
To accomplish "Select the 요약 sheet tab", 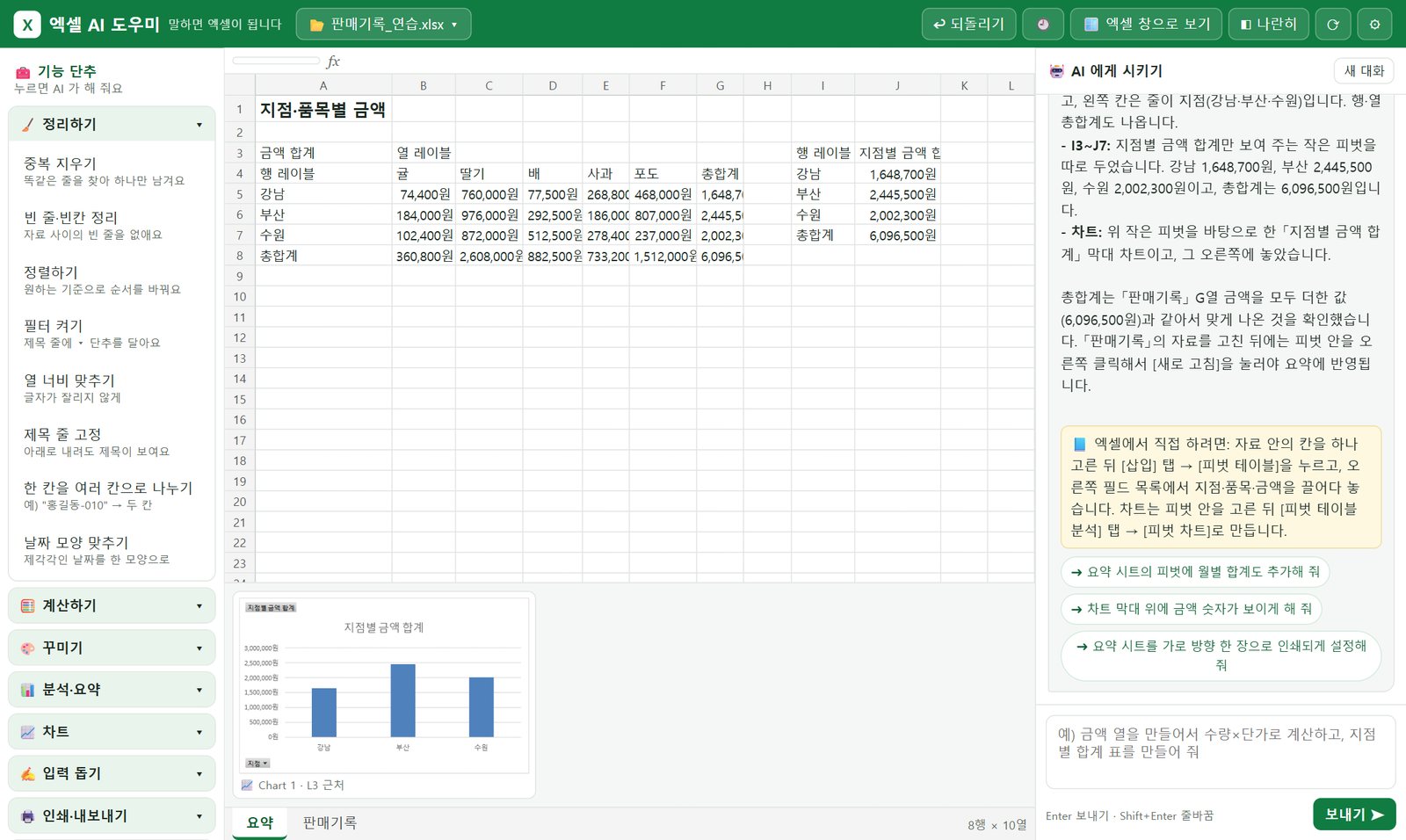I will [x=260, y=823].
